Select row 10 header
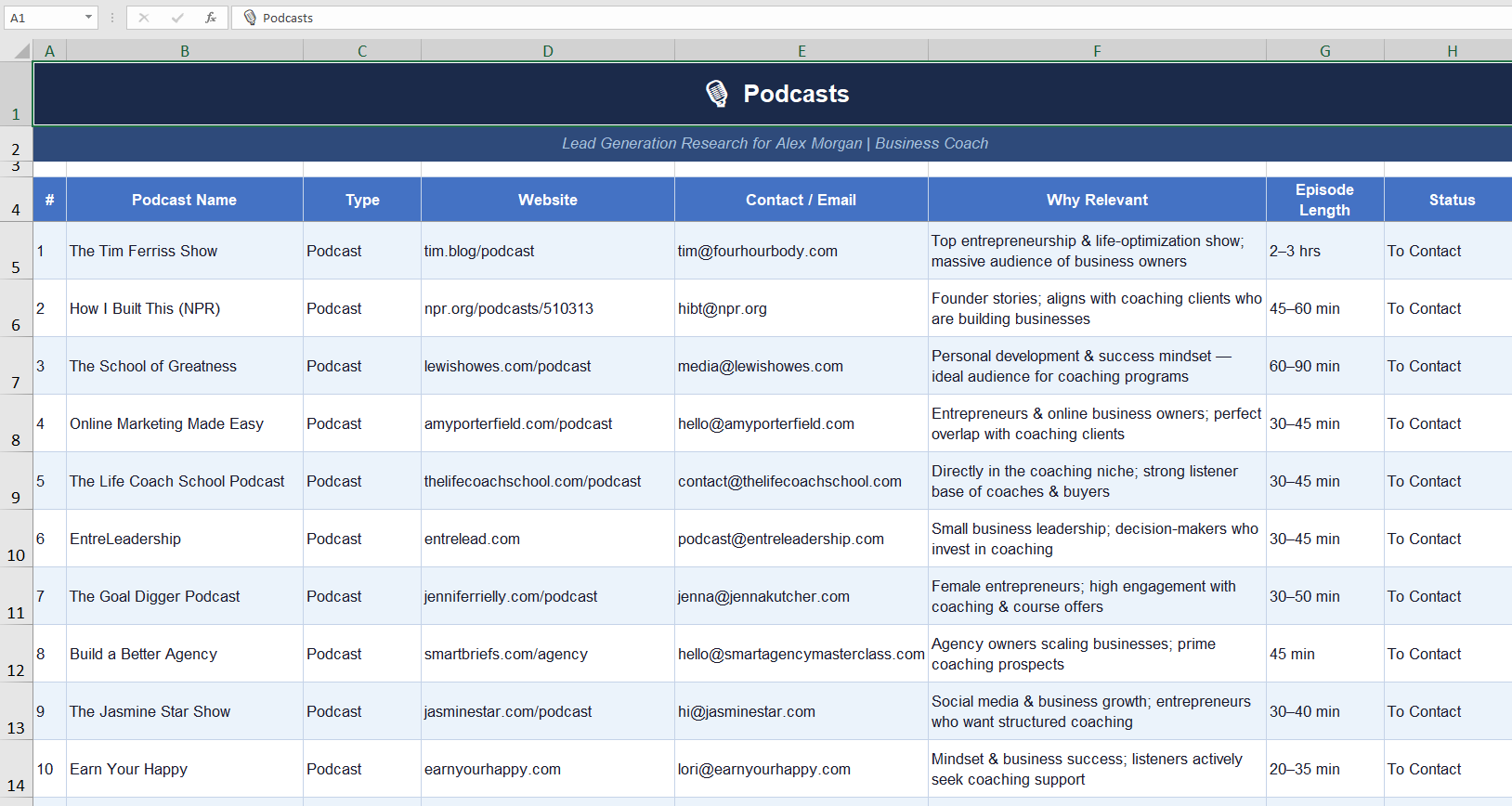The width and height of the screenshot is (1512, 806). pos(16,539)
